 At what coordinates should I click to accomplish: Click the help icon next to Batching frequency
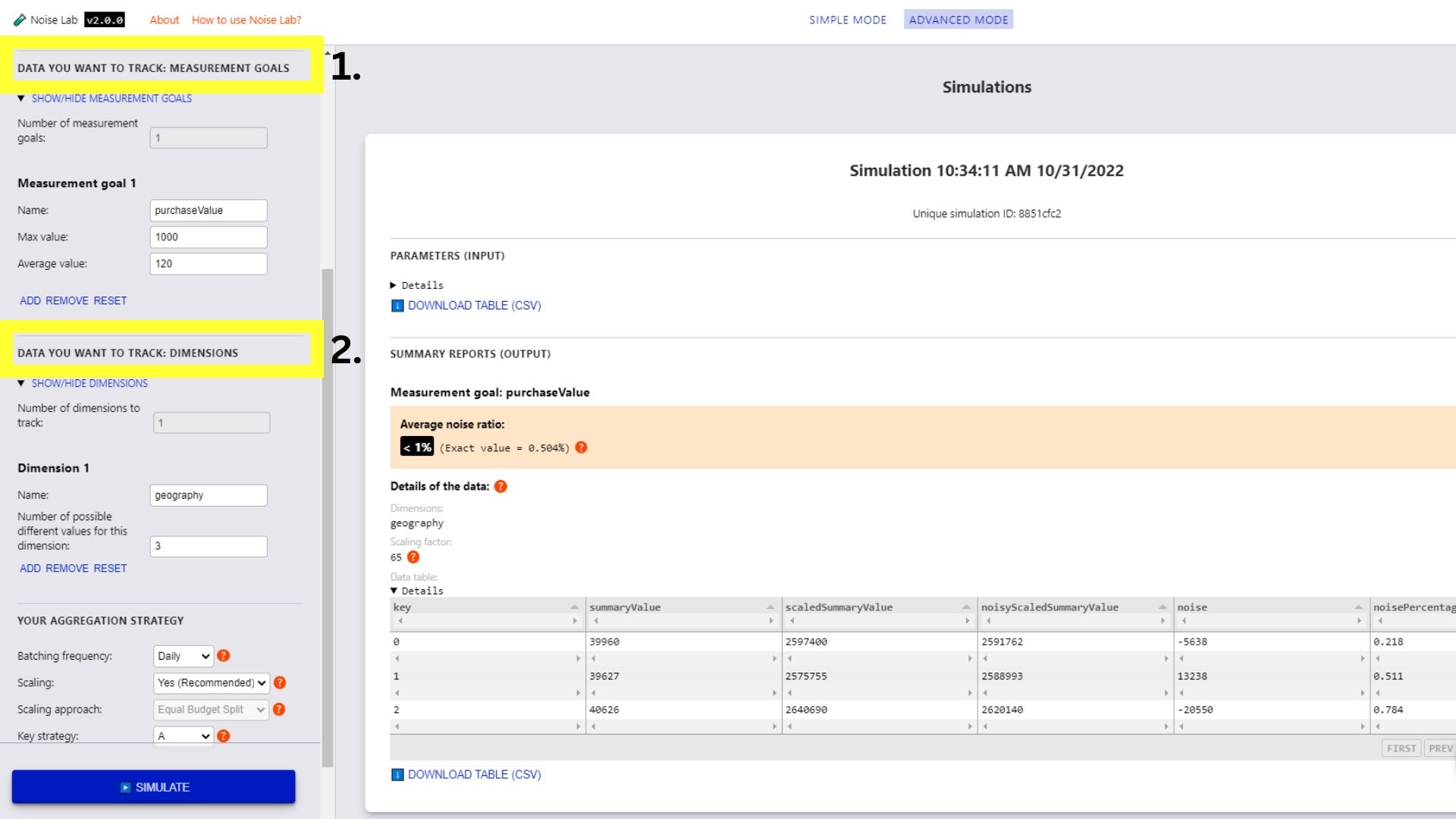224,655
